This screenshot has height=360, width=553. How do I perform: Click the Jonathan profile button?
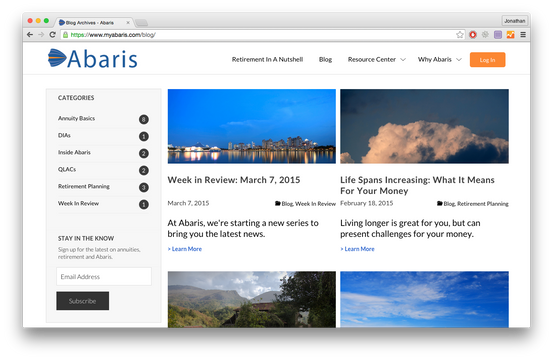point(515,21)
